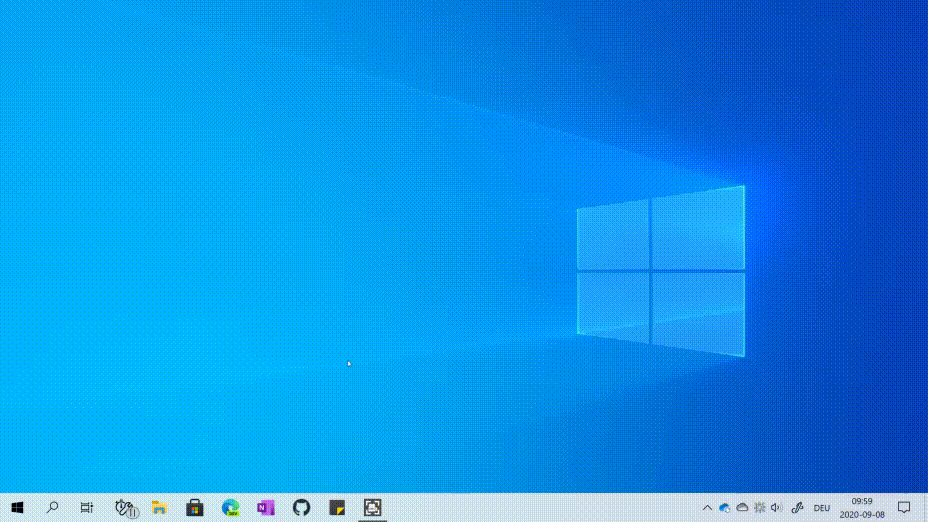Open the Action Center notifications
928x522 pixels.
click(x=904, y=508)
